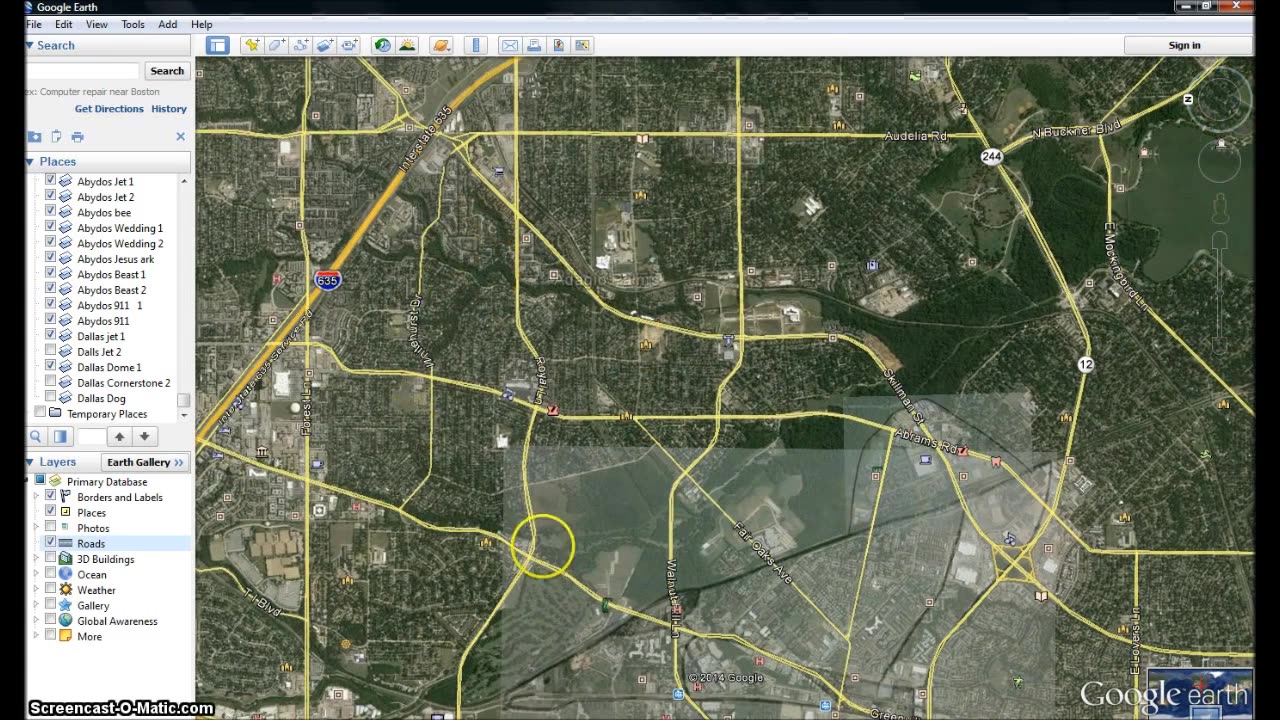Toggle the sunlight across landscape icon

(x=407, y=45)
